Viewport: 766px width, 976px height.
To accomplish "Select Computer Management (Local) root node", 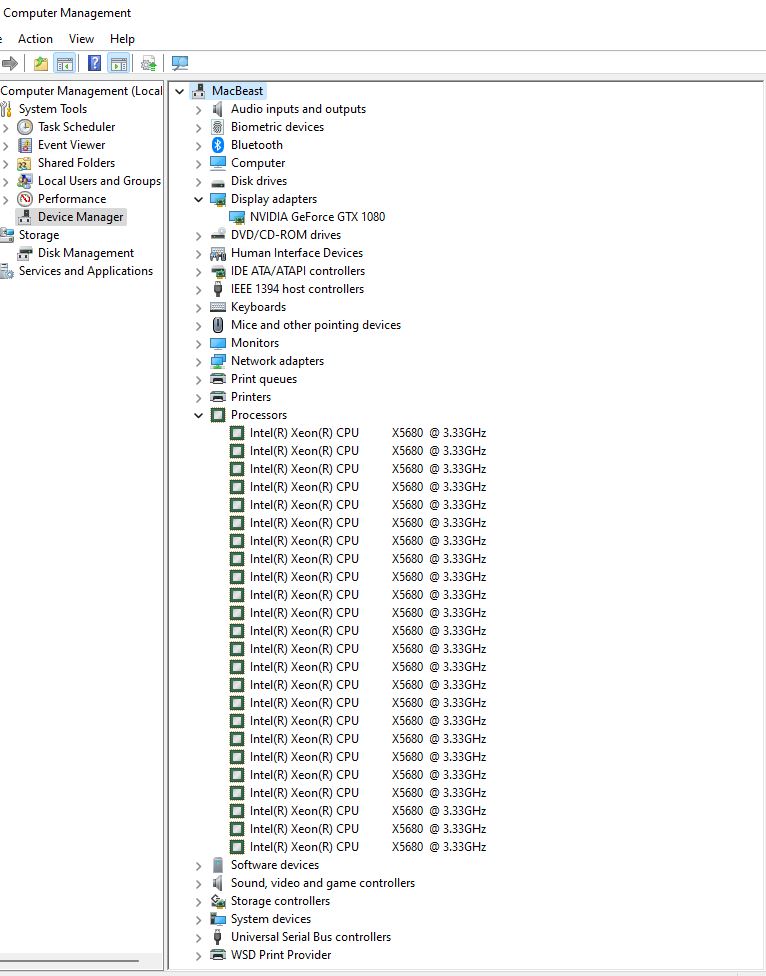I will 82,91.
